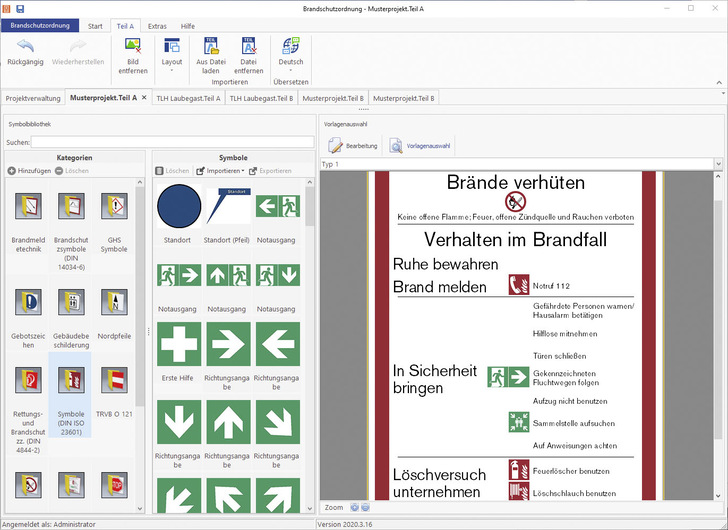
Task: Click the Datei entfernen icon
Action: point(248,46)
